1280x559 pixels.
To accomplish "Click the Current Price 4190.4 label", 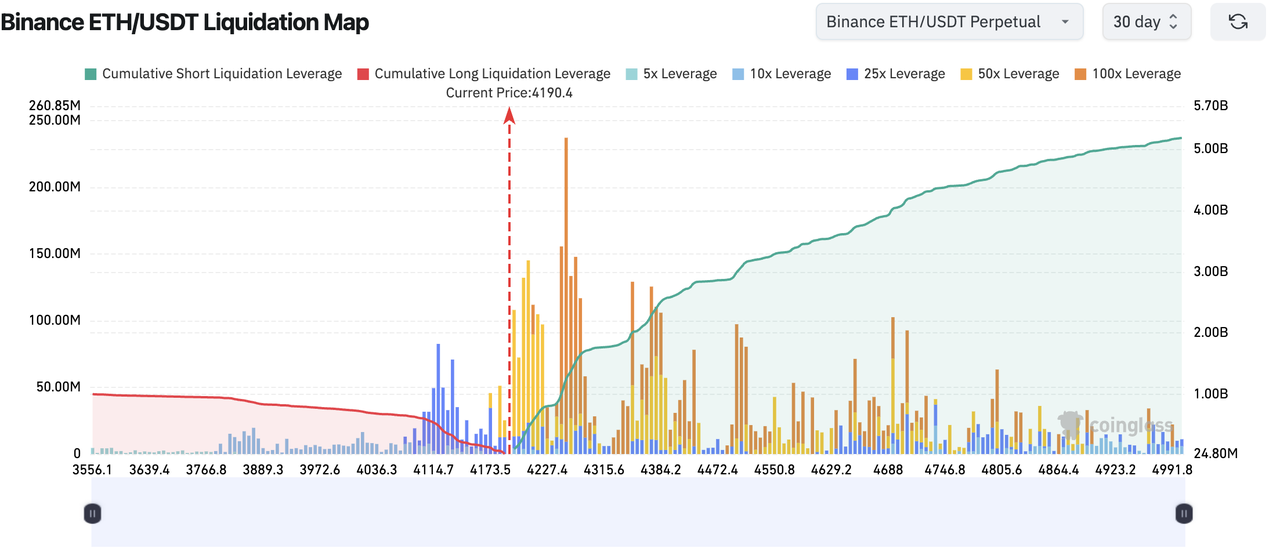I will [x=509, y=93].
